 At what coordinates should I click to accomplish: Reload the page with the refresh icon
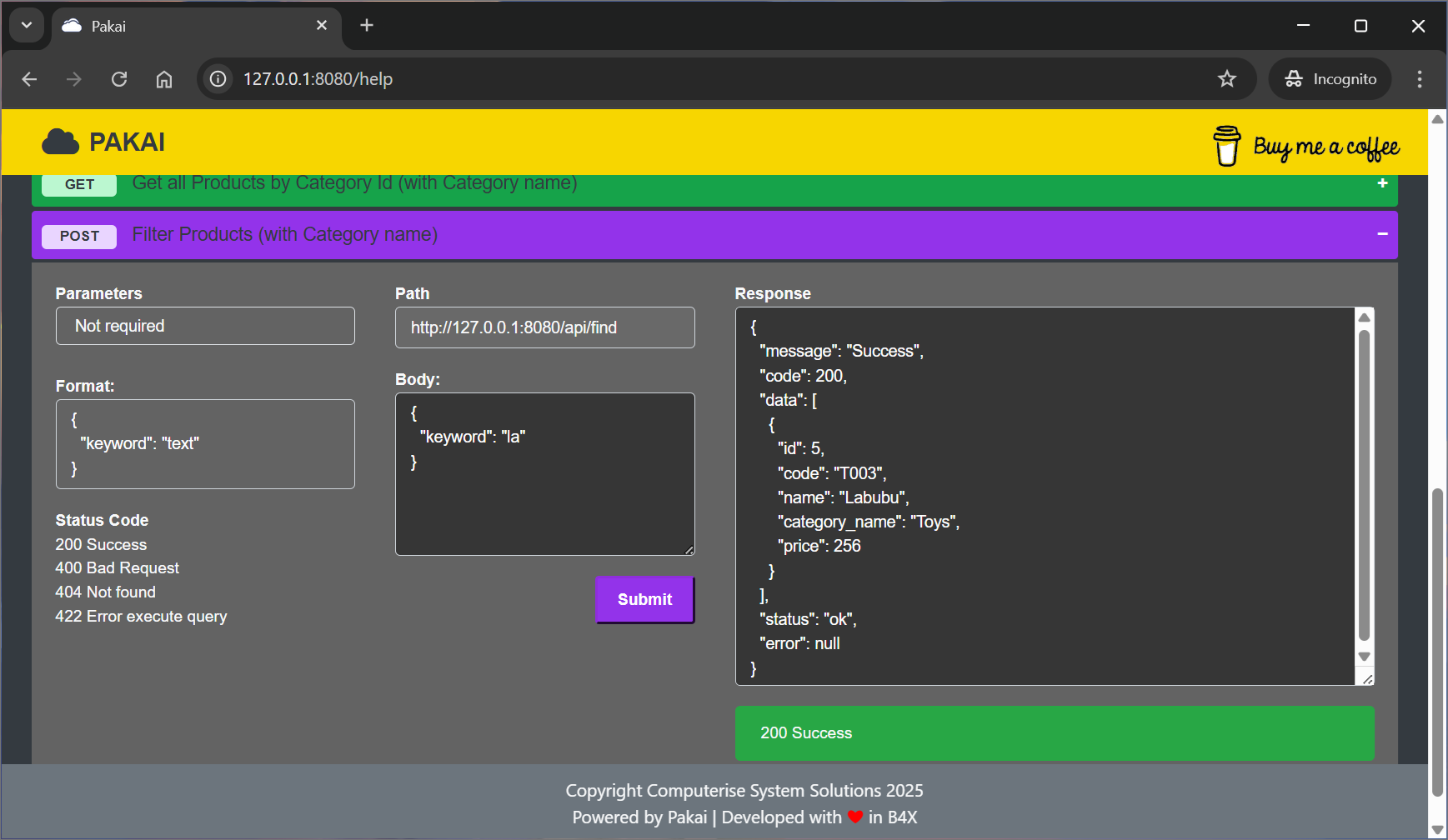[x=119, y=79]
